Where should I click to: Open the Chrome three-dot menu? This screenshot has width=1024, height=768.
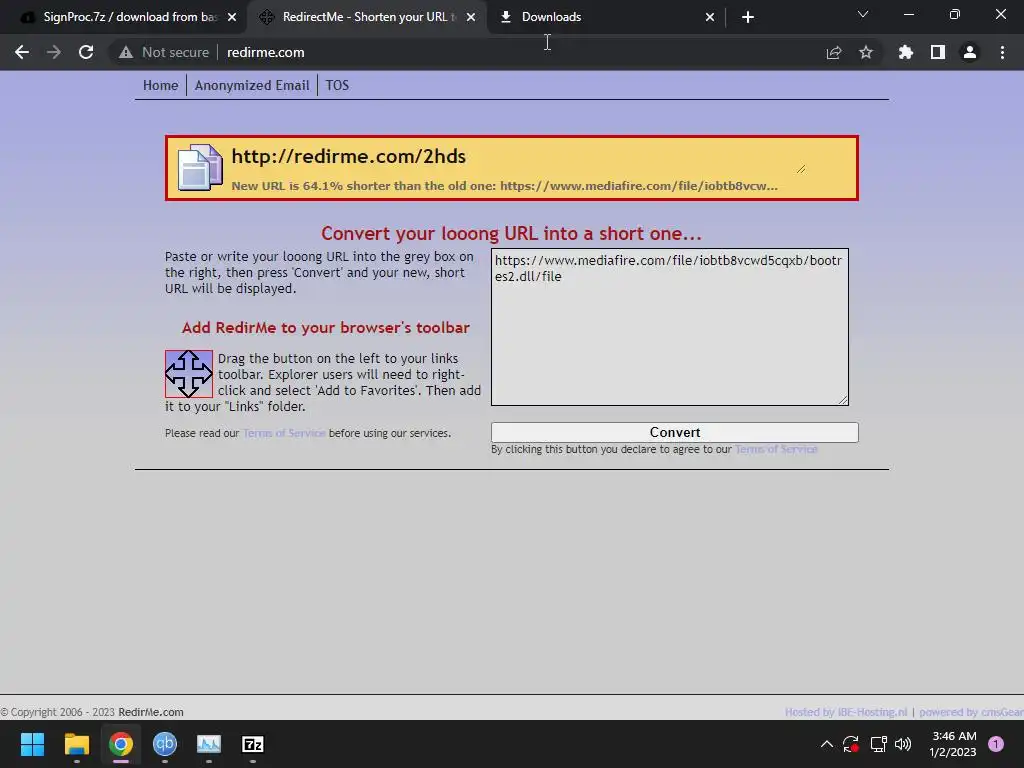pos(1002,52)
